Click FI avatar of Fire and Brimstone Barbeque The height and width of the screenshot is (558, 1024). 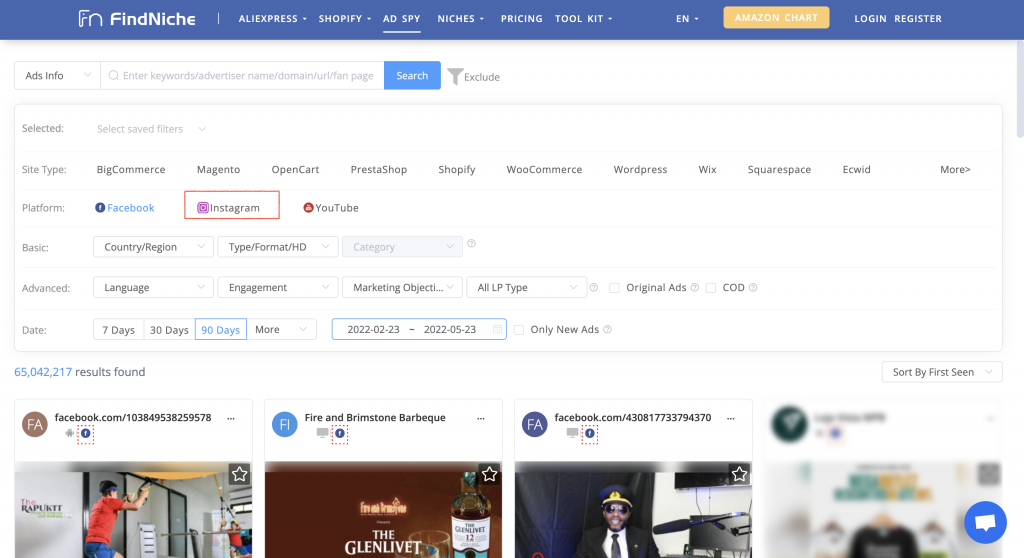[285, 425]
